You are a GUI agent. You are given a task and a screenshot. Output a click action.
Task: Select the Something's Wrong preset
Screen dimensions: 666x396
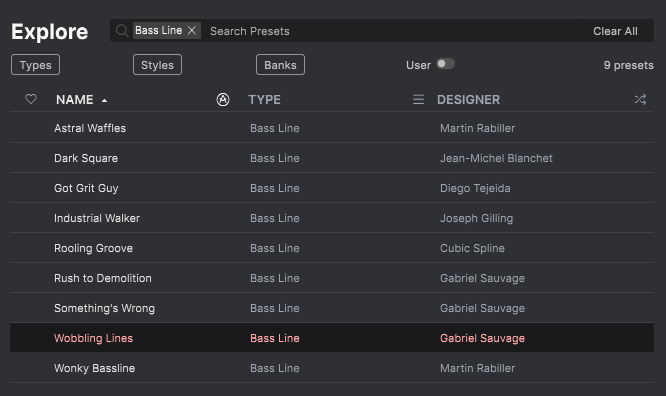[332, 308]
